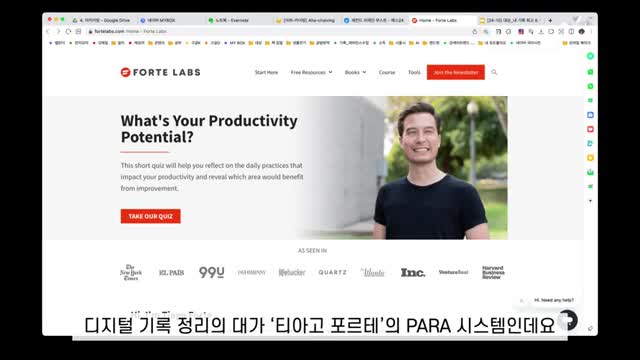Viewport: 640px width, 360px height.
Task: Click the round chat widget icon
Action: (x=568, y=320)
